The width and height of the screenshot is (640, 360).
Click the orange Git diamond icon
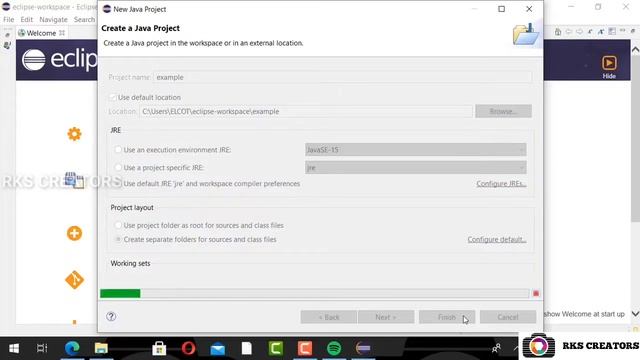coord(74,280)
